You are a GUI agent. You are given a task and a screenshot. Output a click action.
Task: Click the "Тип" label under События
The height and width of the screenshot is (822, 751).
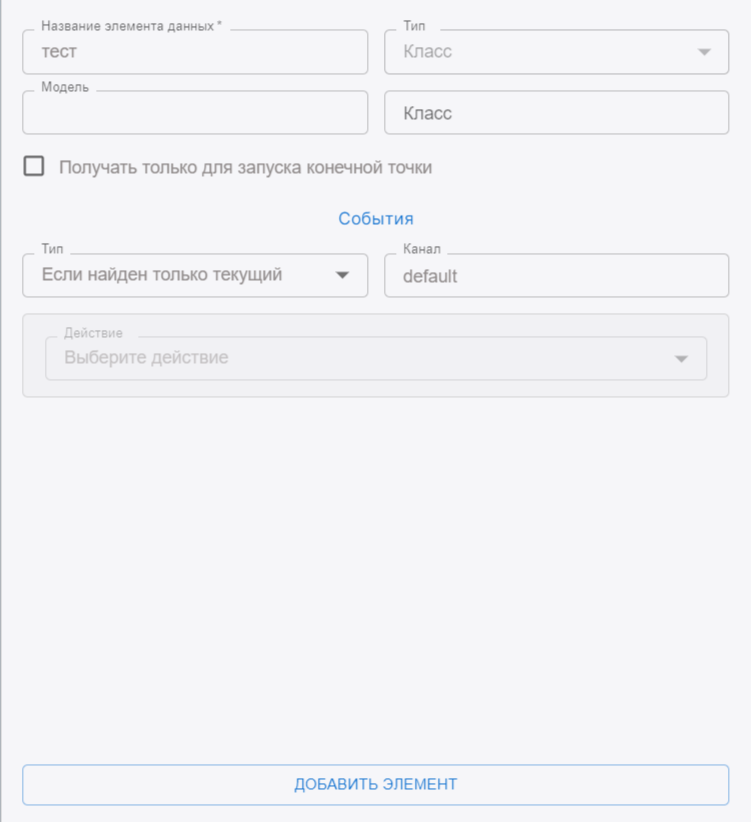coord(52,249)
